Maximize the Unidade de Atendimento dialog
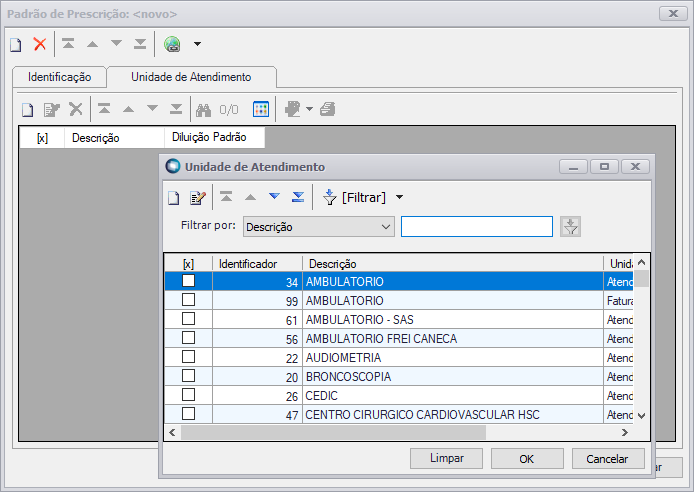The height and width of the screenshot is (492, 694). pyautogui.click(x=604, y=167)
